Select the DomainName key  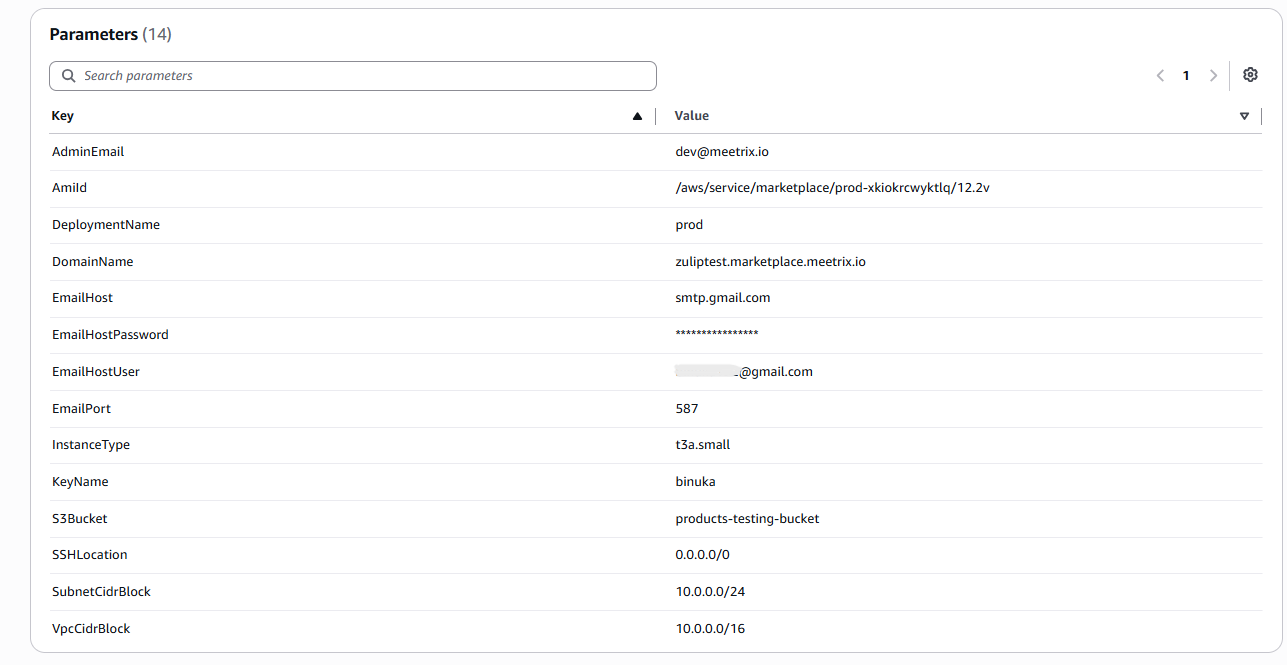[x=93, y=262]
